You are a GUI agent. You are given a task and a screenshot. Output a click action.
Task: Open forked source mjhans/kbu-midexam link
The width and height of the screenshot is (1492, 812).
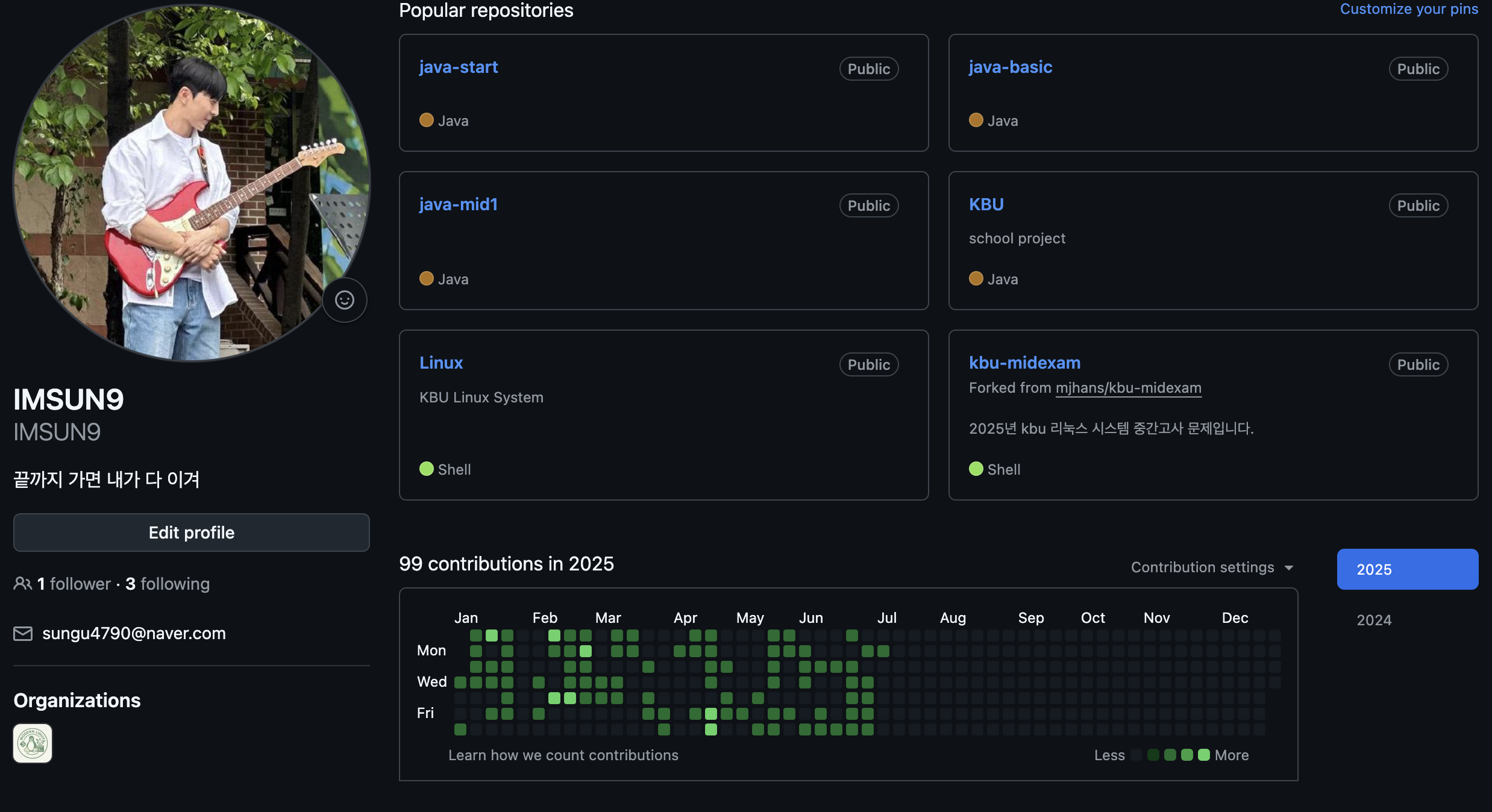(1128, 388)
